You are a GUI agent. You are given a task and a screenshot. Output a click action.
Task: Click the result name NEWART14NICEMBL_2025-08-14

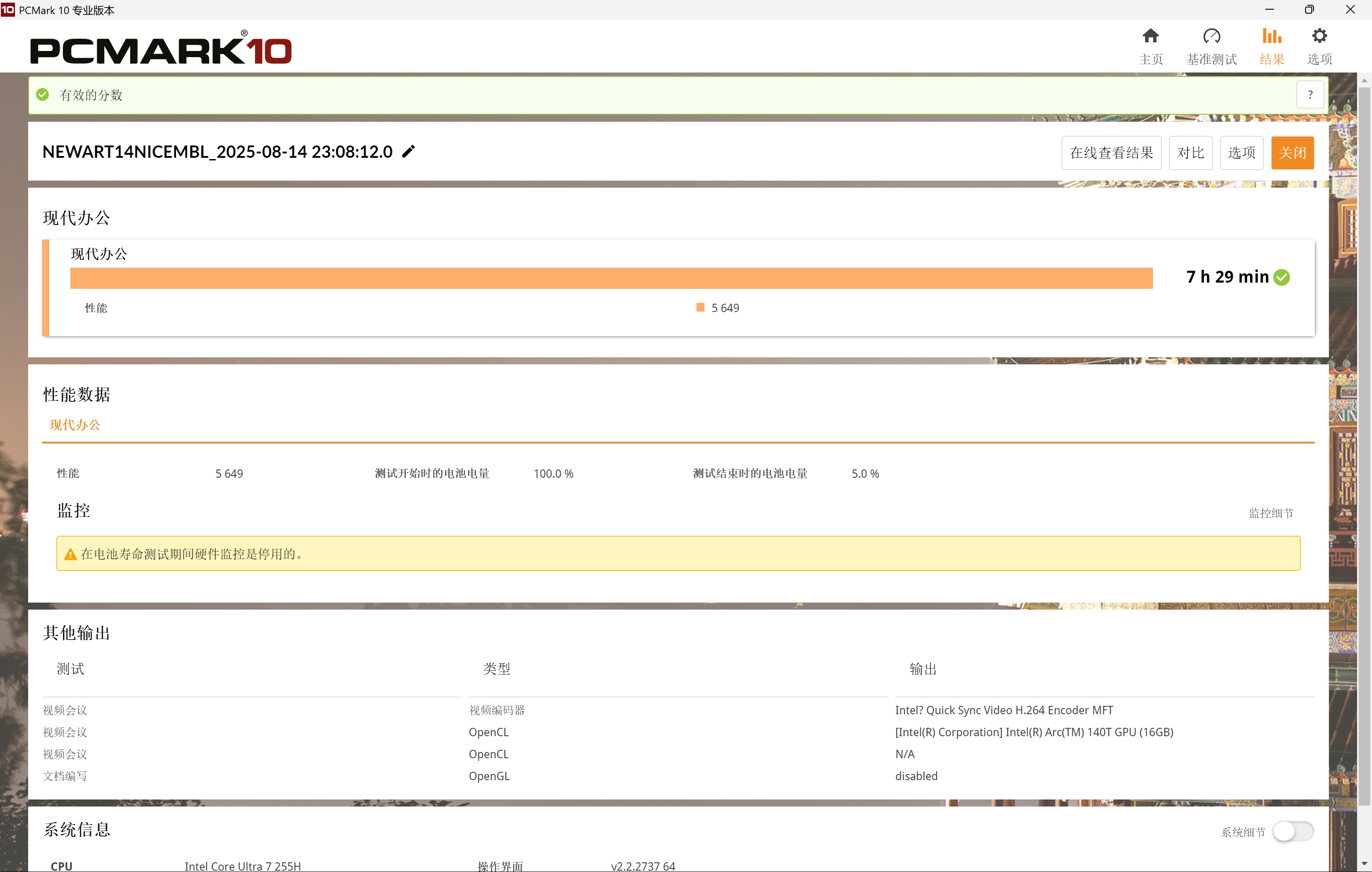[x=217, y=152]
